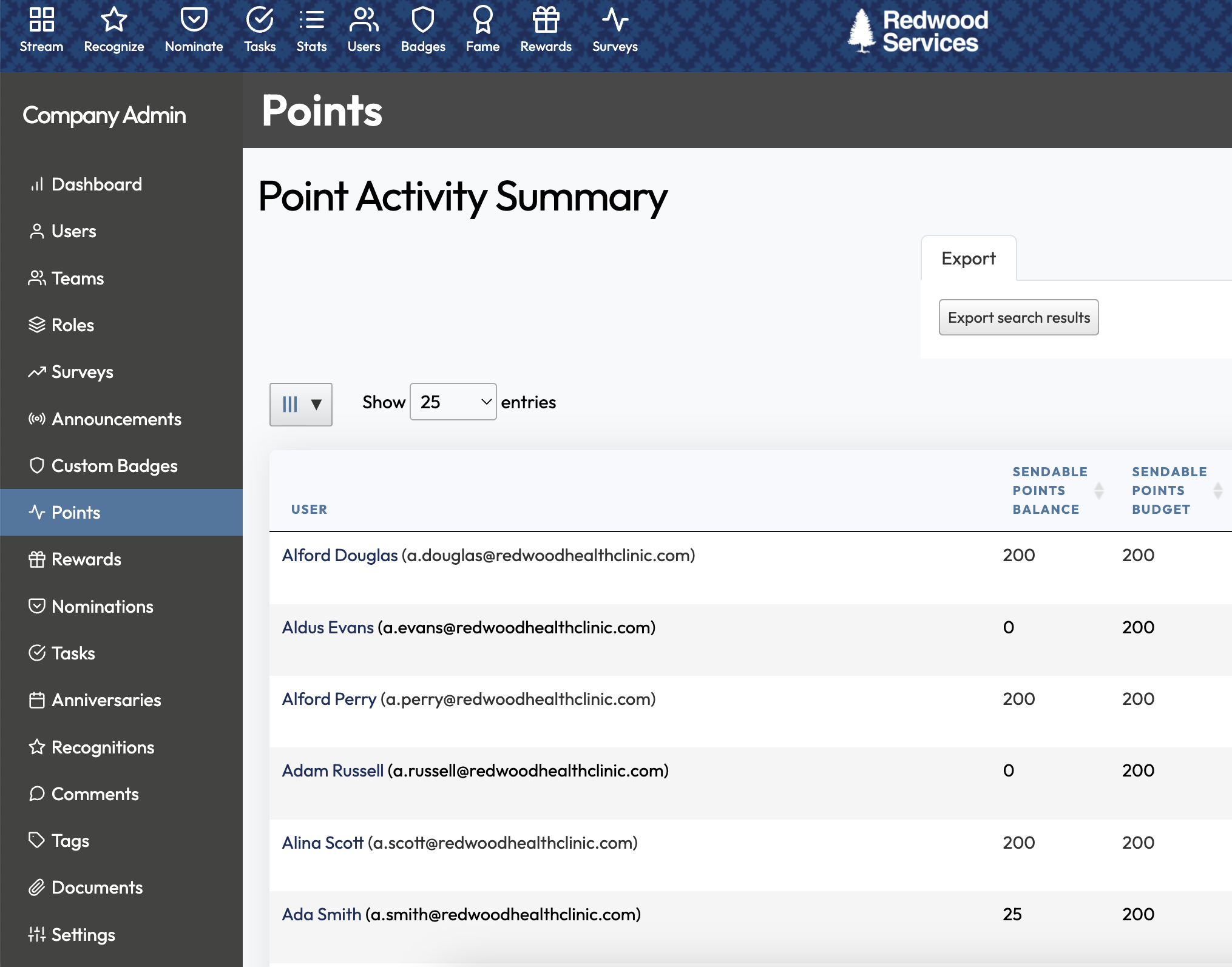Open the Show entries dropdown

[x=453, y=402]
